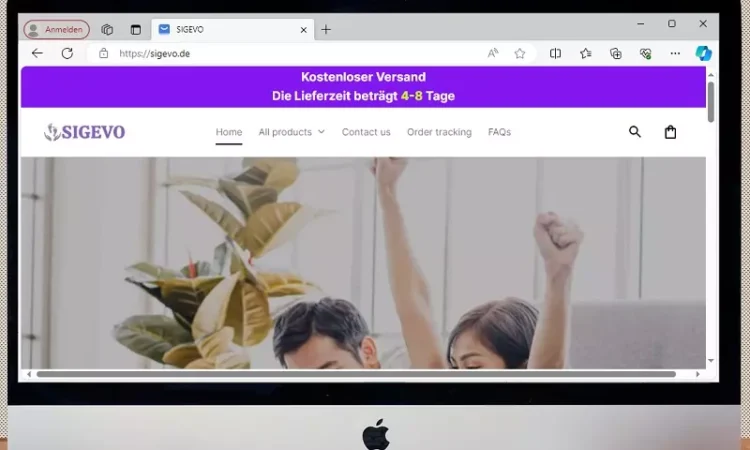
Task: Open the Contact us page
Action: [366, 132]
